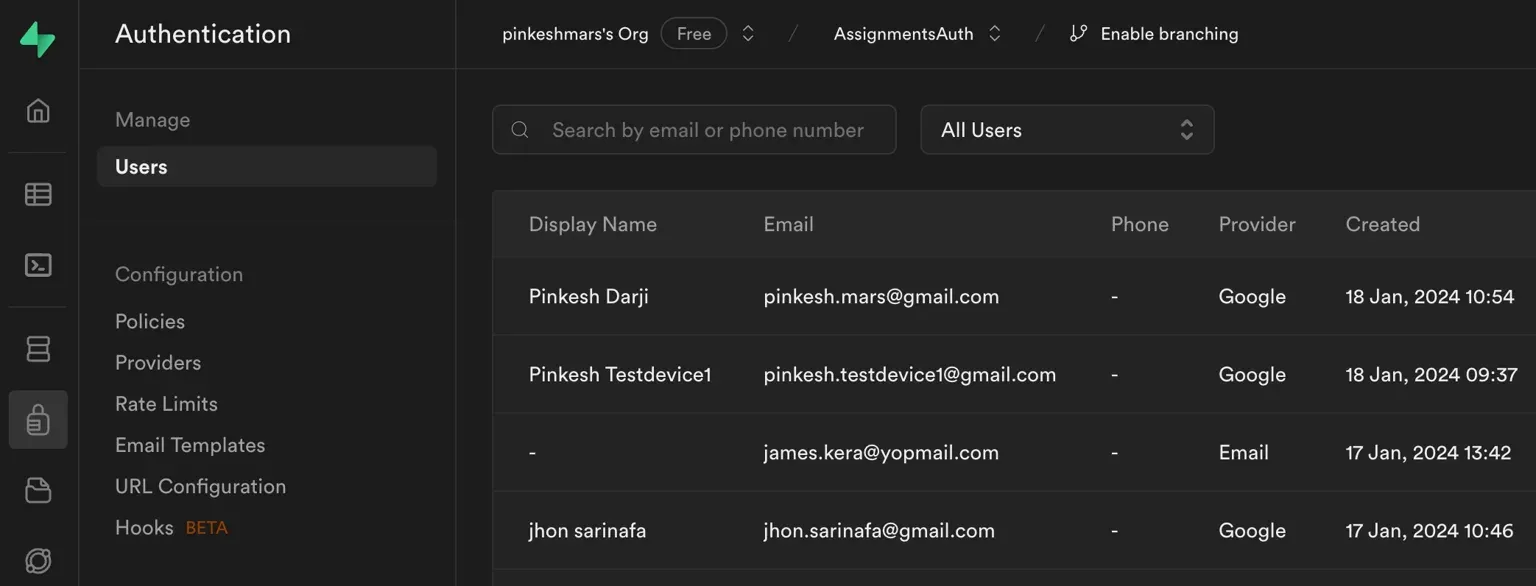Image resolution: width=1536 pixels, height=586 pixels.
Task: Open Policies configuration page
Action: tap(150, 321)
